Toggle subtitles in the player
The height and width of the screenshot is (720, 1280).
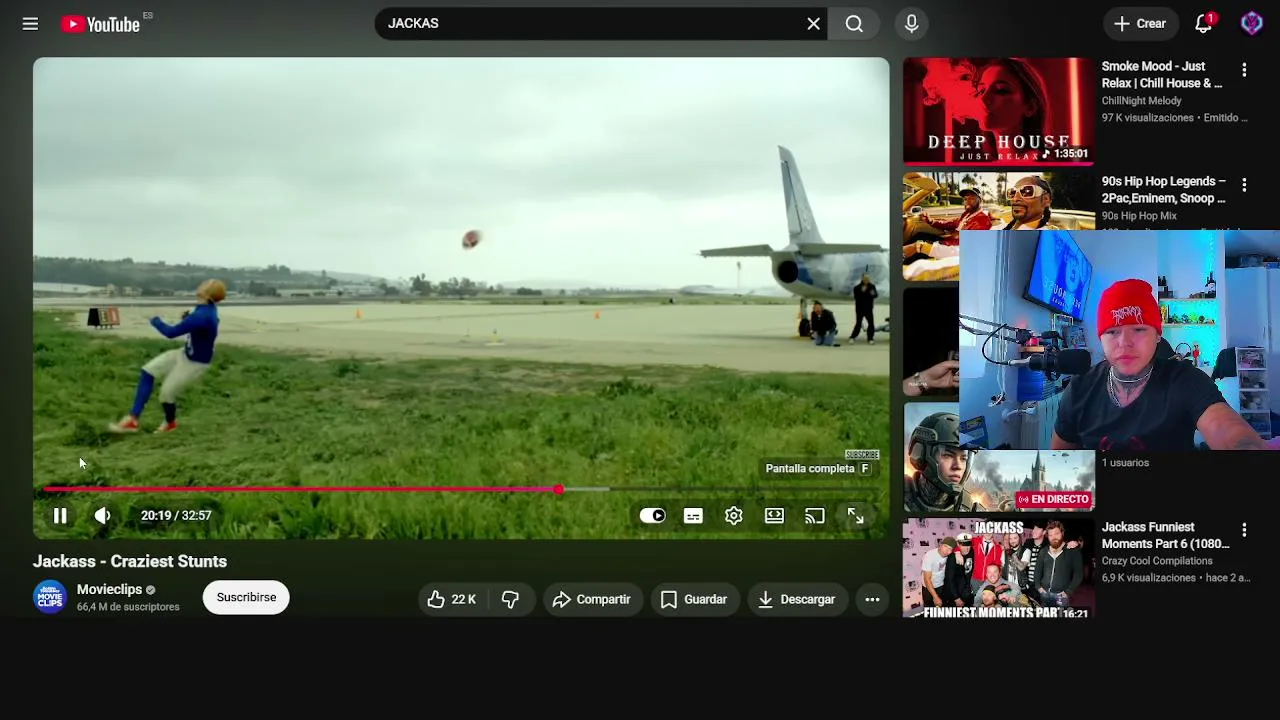(693, 516)
